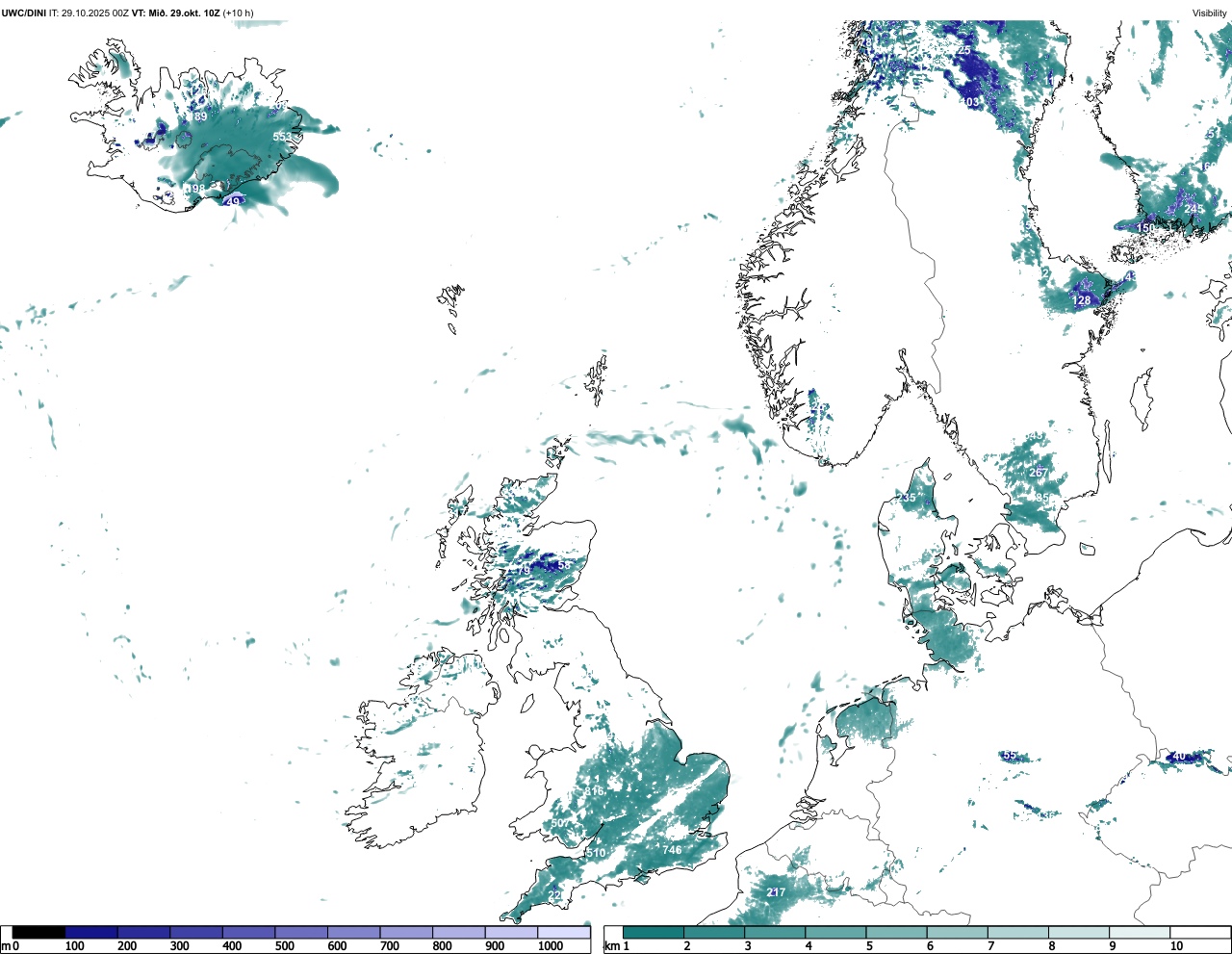Click the black 0–100 m legend swatch
The width and height of the screenshot is (1232, 954).
tap(39, 933)
